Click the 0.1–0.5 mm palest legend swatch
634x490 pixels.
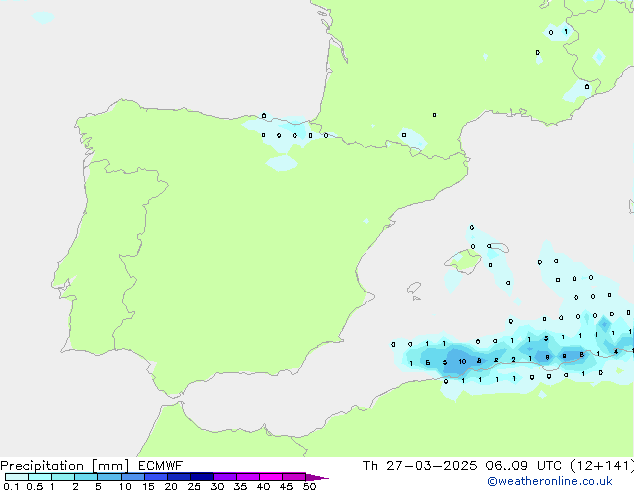click(17, 477)
